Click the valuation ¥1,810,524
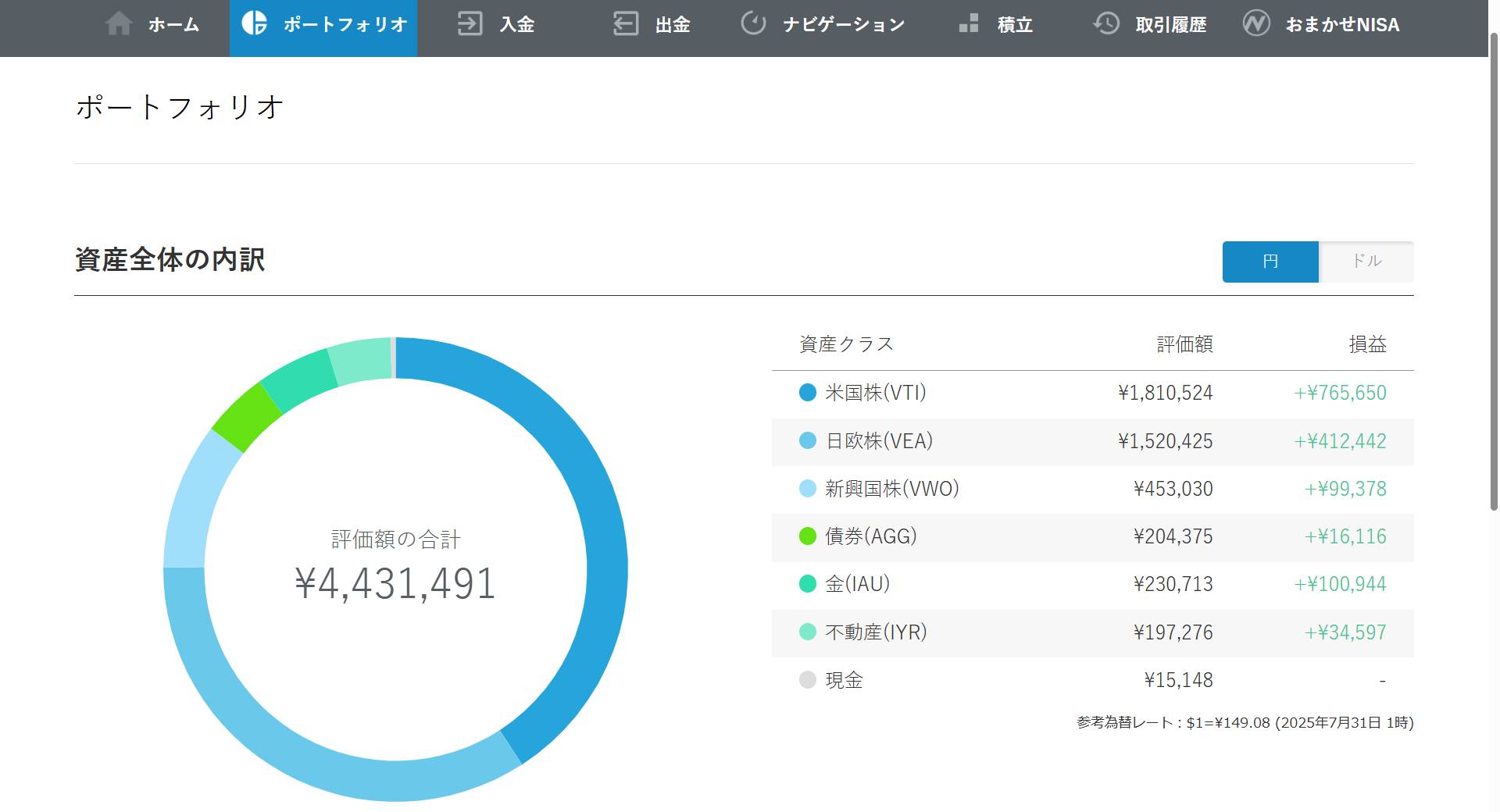 (x=1166, y=393)
